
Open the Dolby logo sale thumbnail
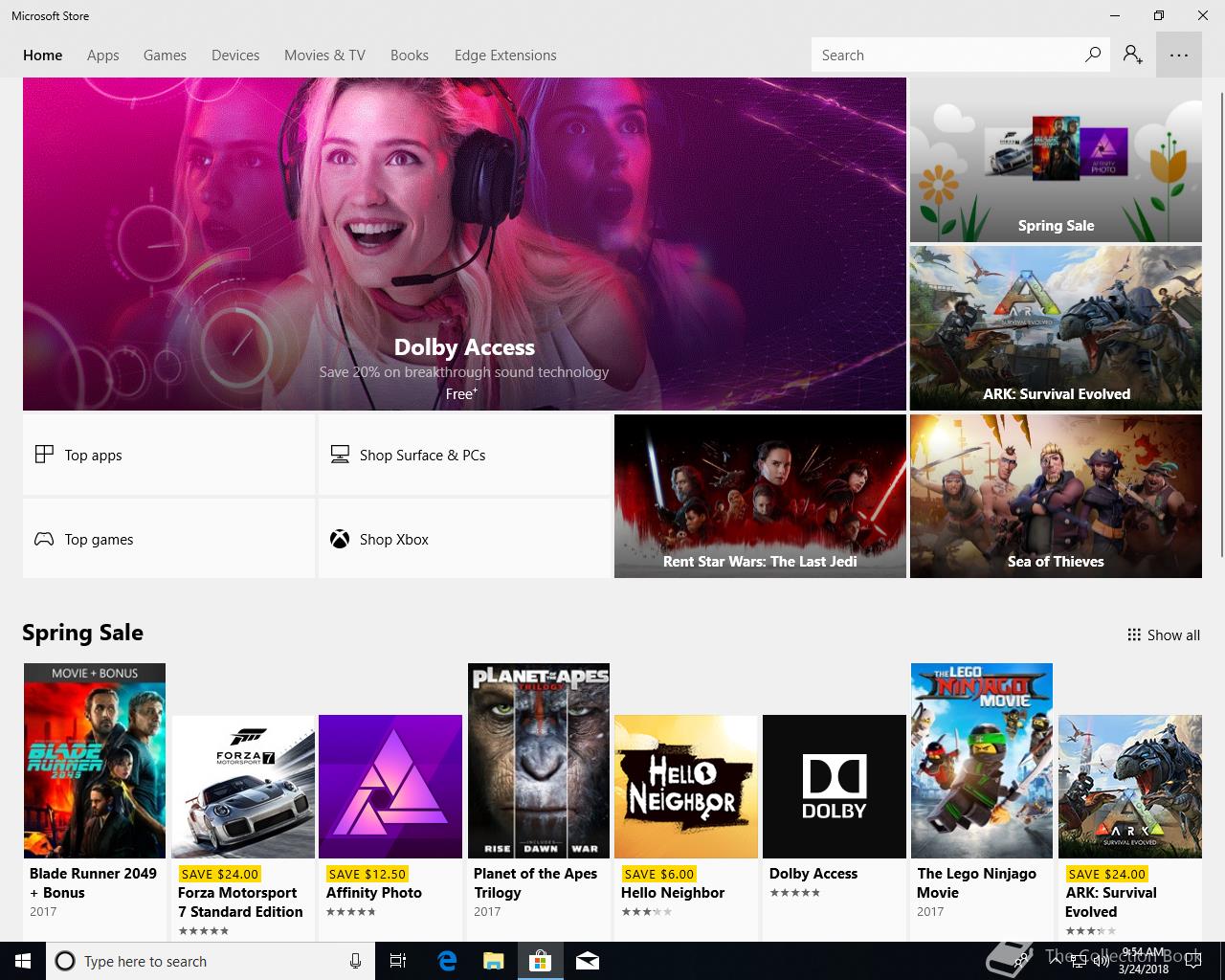tap(835, 787)
